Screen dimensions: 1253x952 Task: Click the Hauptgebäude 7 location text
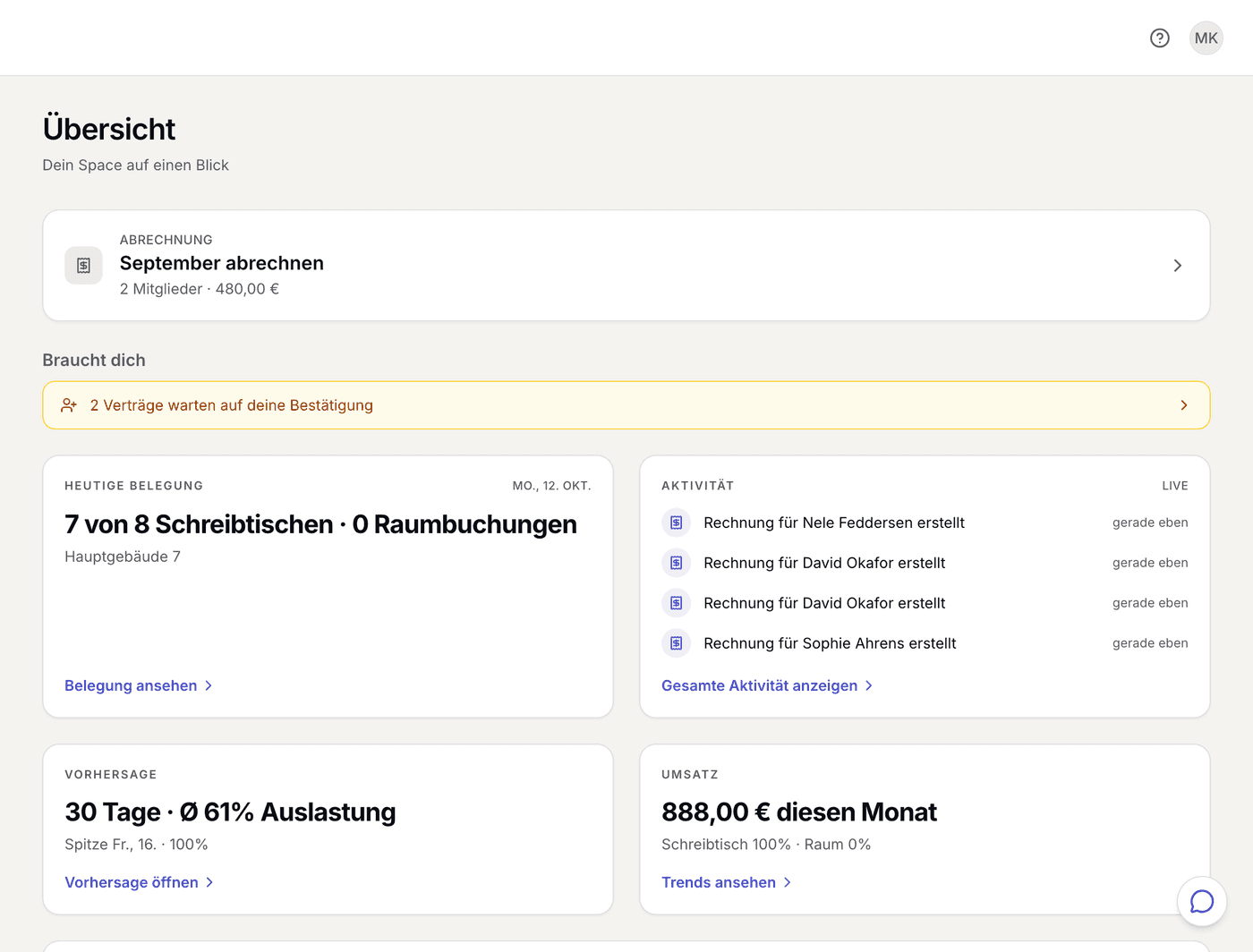point(123,557)
